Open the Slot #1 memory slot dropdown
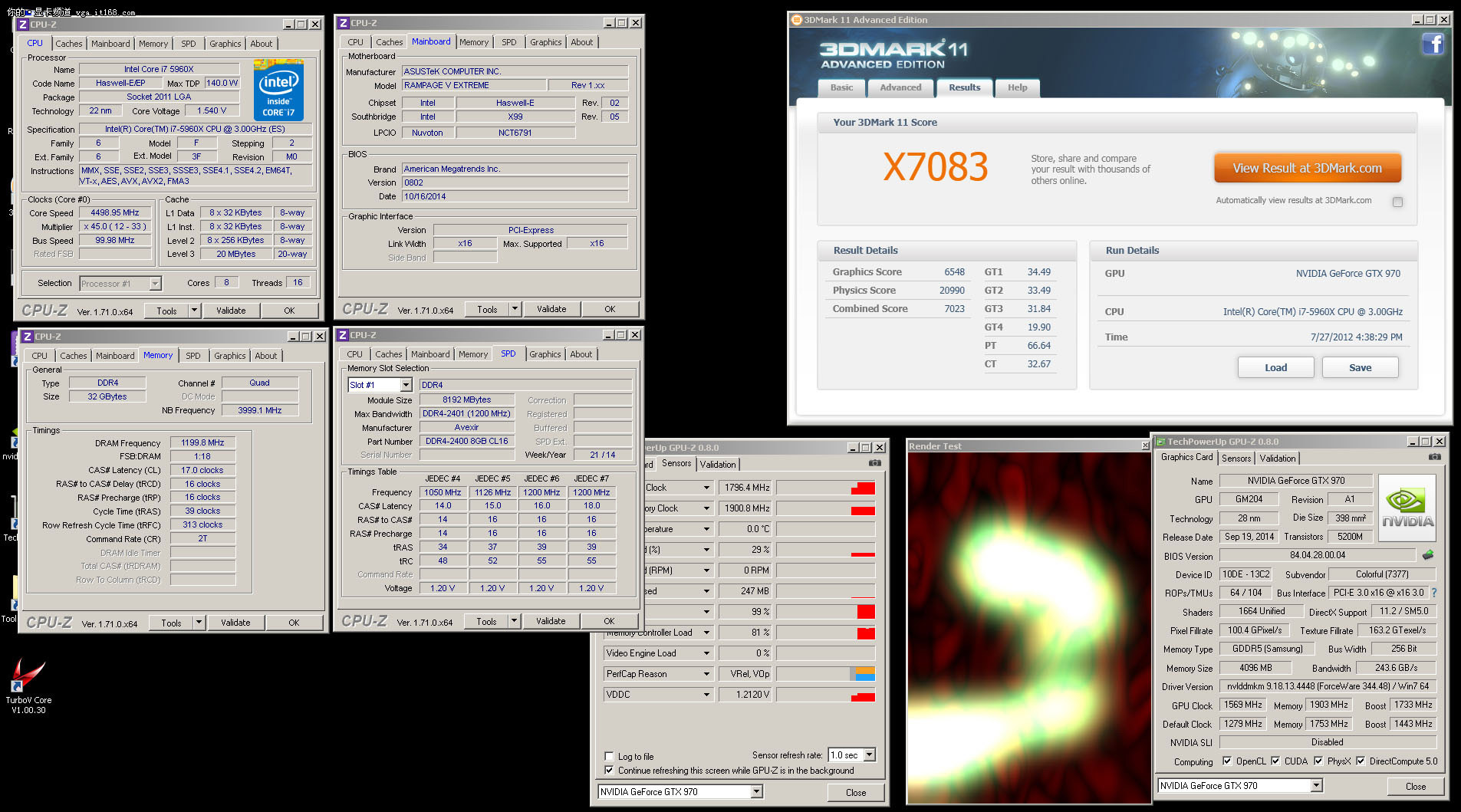The image size is (1461, 812). pos(406,385)
